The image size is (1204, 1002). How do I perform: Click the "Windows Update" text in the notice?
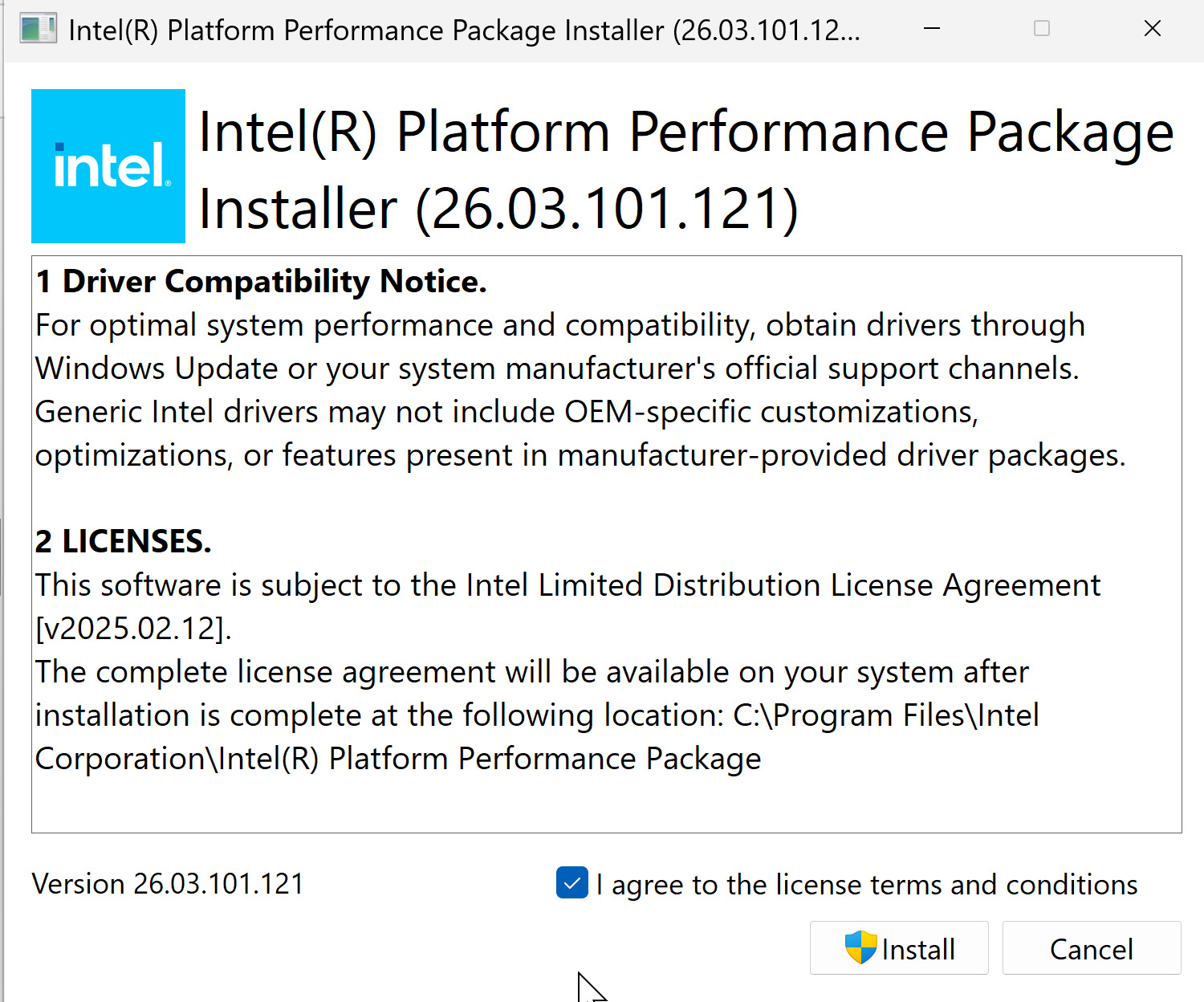pos(157,369)
